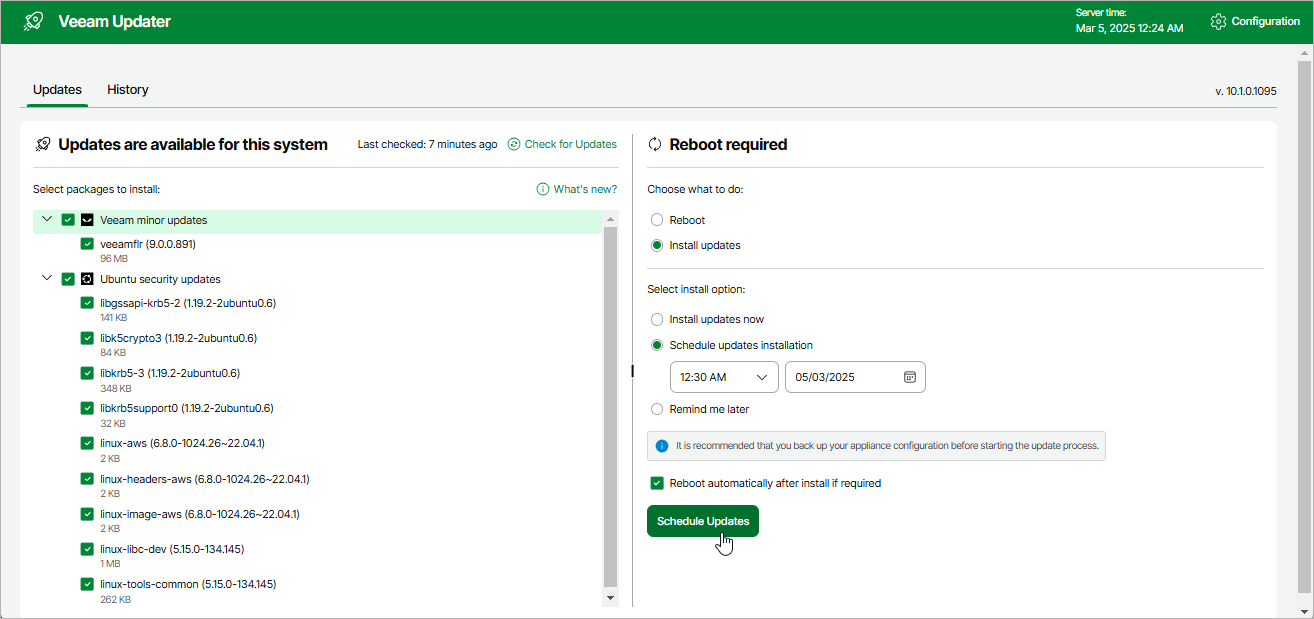Uncheck libkrb5-3 package checkbox
The height and width of the screenshot is (619, 1314).
(x=87, y=373)
